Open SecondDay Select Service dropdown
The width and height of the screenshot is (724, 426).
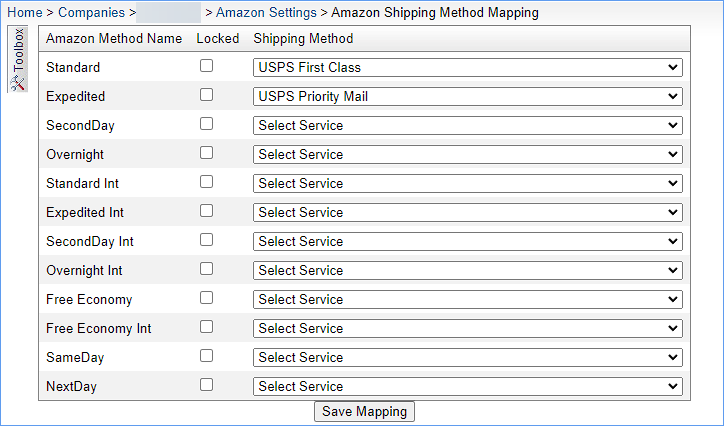[468, 126]
